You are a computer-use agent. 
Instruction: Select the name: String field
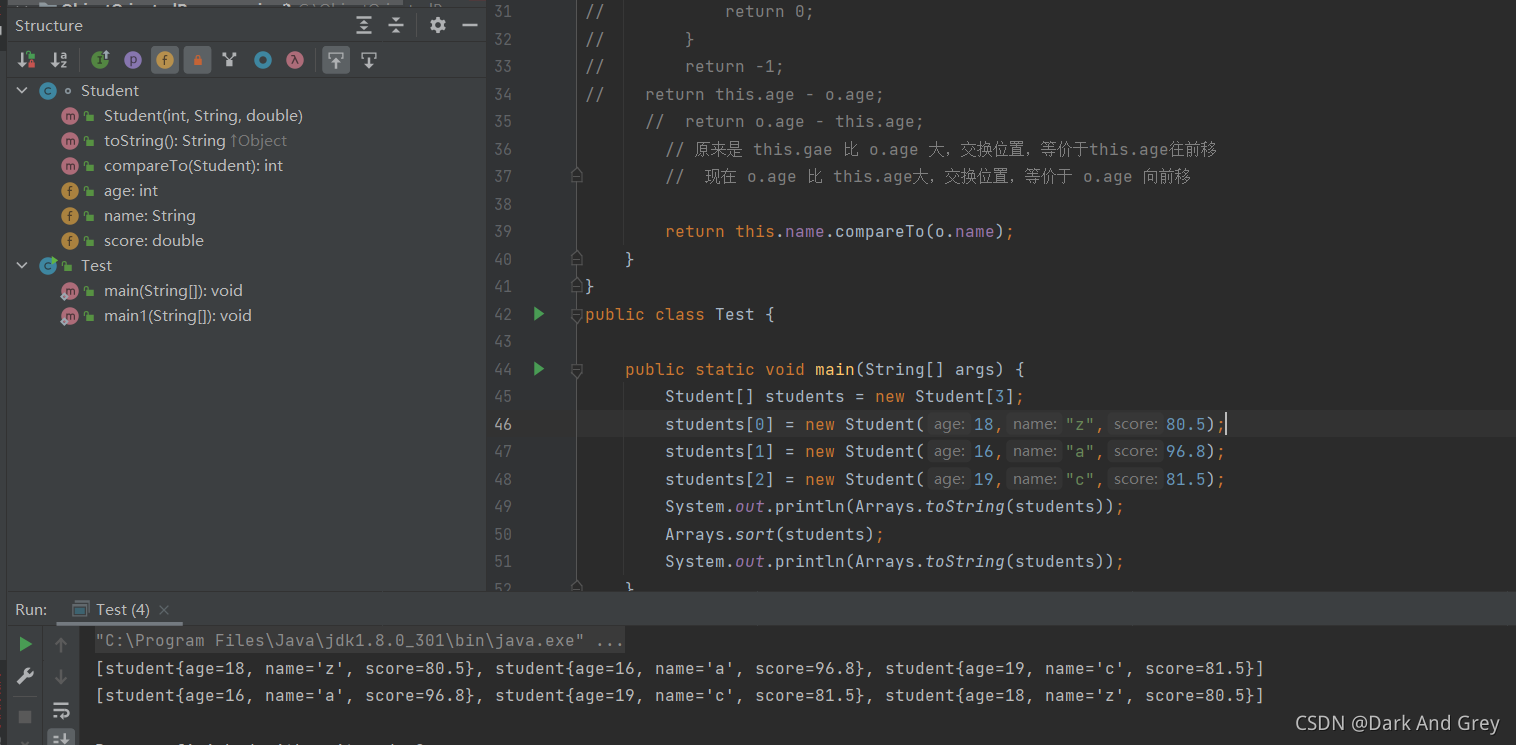(150, 216)
